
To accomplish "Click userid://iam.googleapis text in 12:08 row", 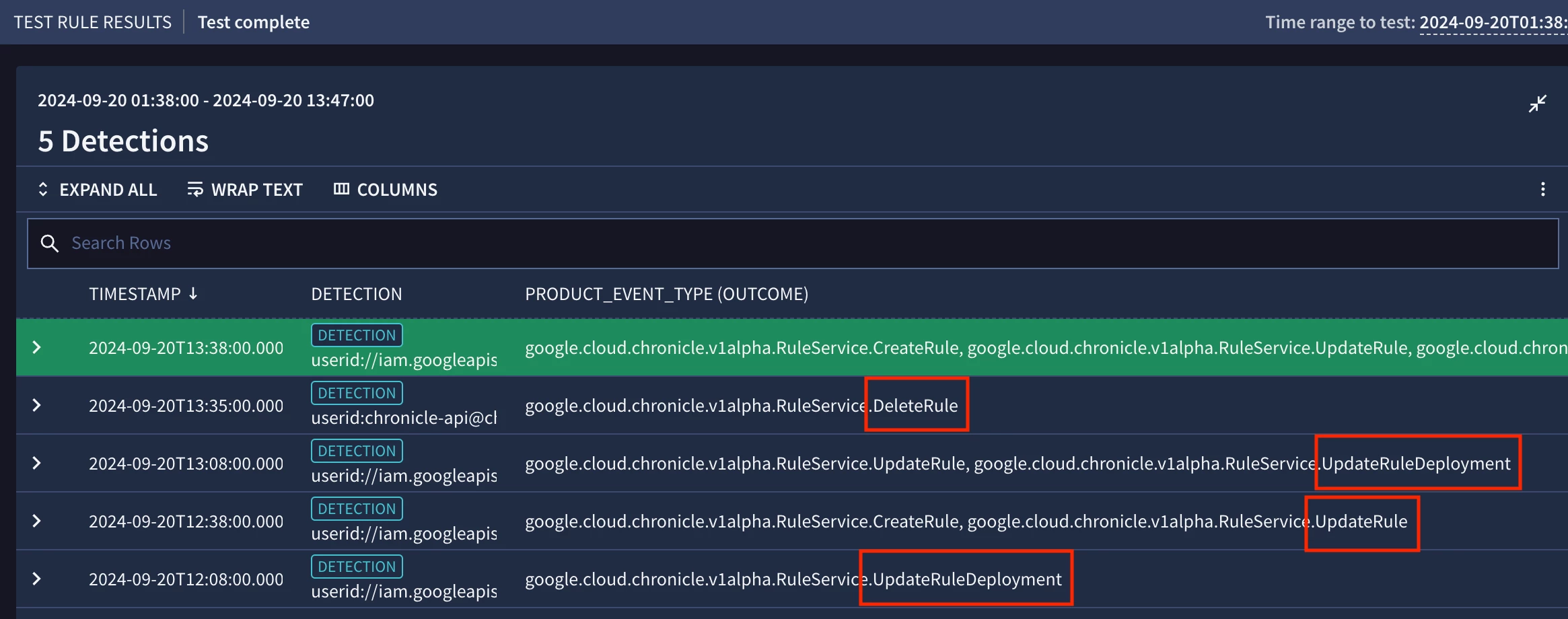I will point(404,591).
